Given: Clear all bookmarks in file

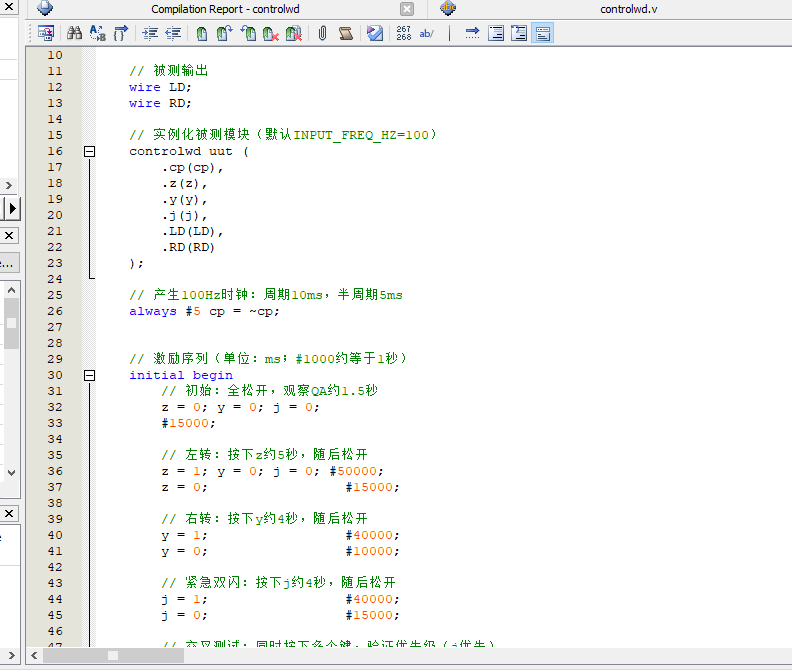Looking at the screenshot, I should (x=293, y=33).
